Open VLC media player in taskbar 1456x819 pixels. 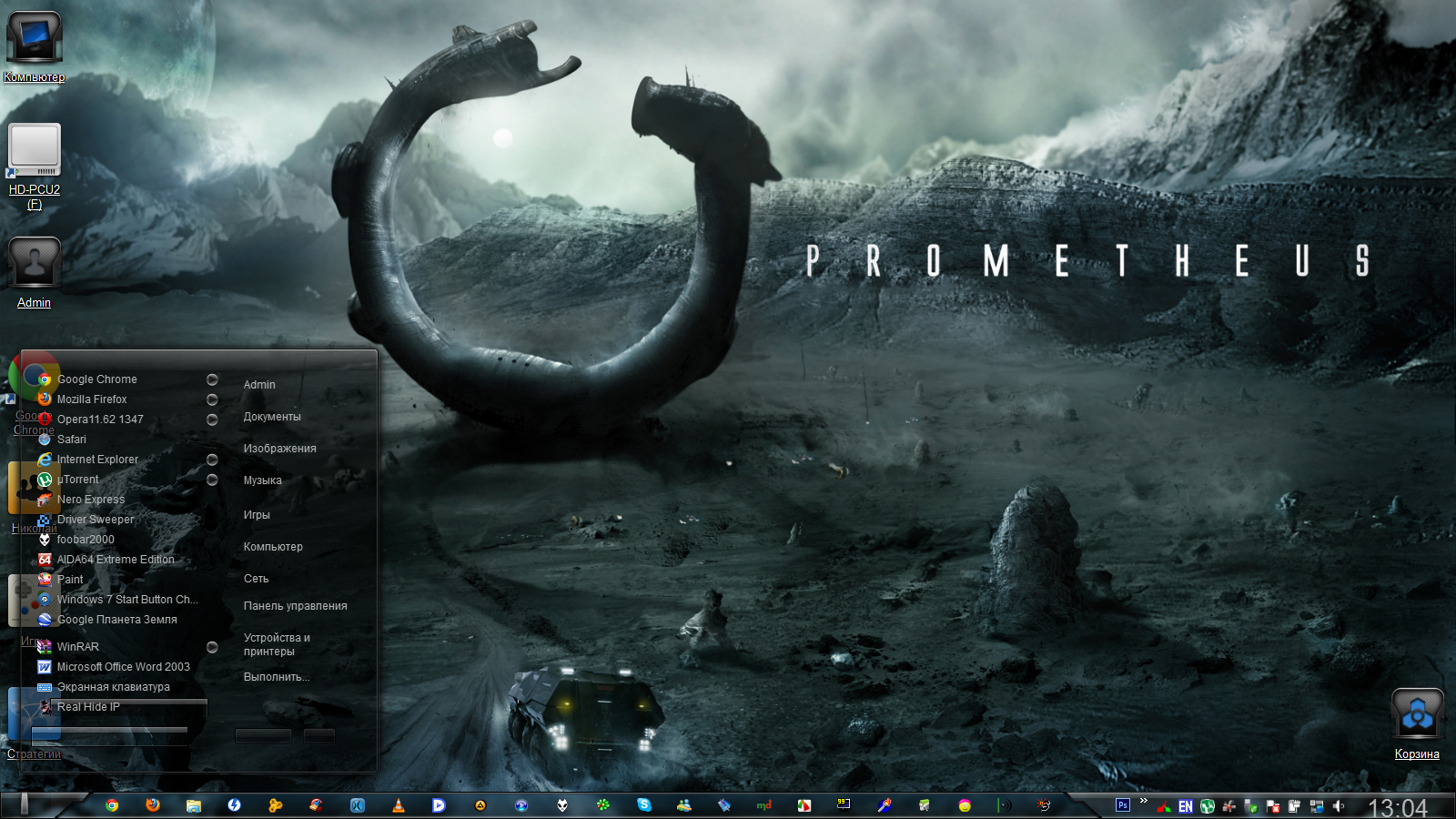(x=399, y=805)
